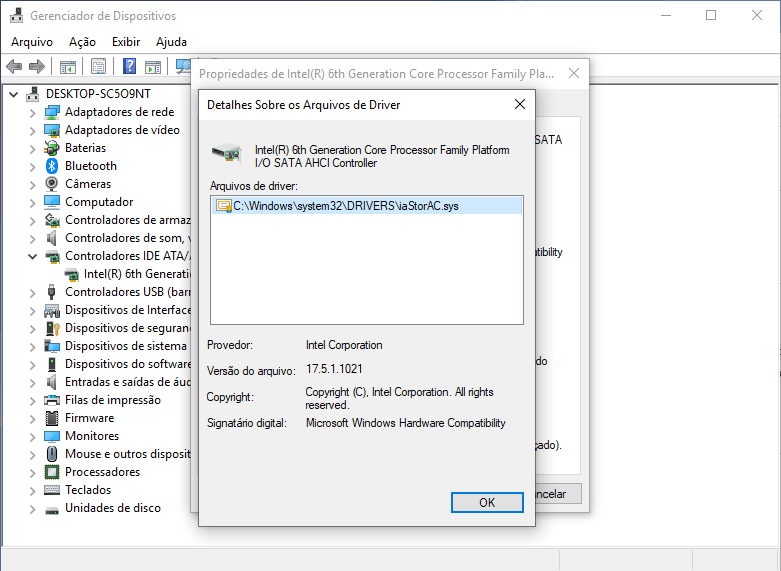Select the Entradas e saídas de áudio item
This screenshot has height=571, width=781.
point(128,382)
